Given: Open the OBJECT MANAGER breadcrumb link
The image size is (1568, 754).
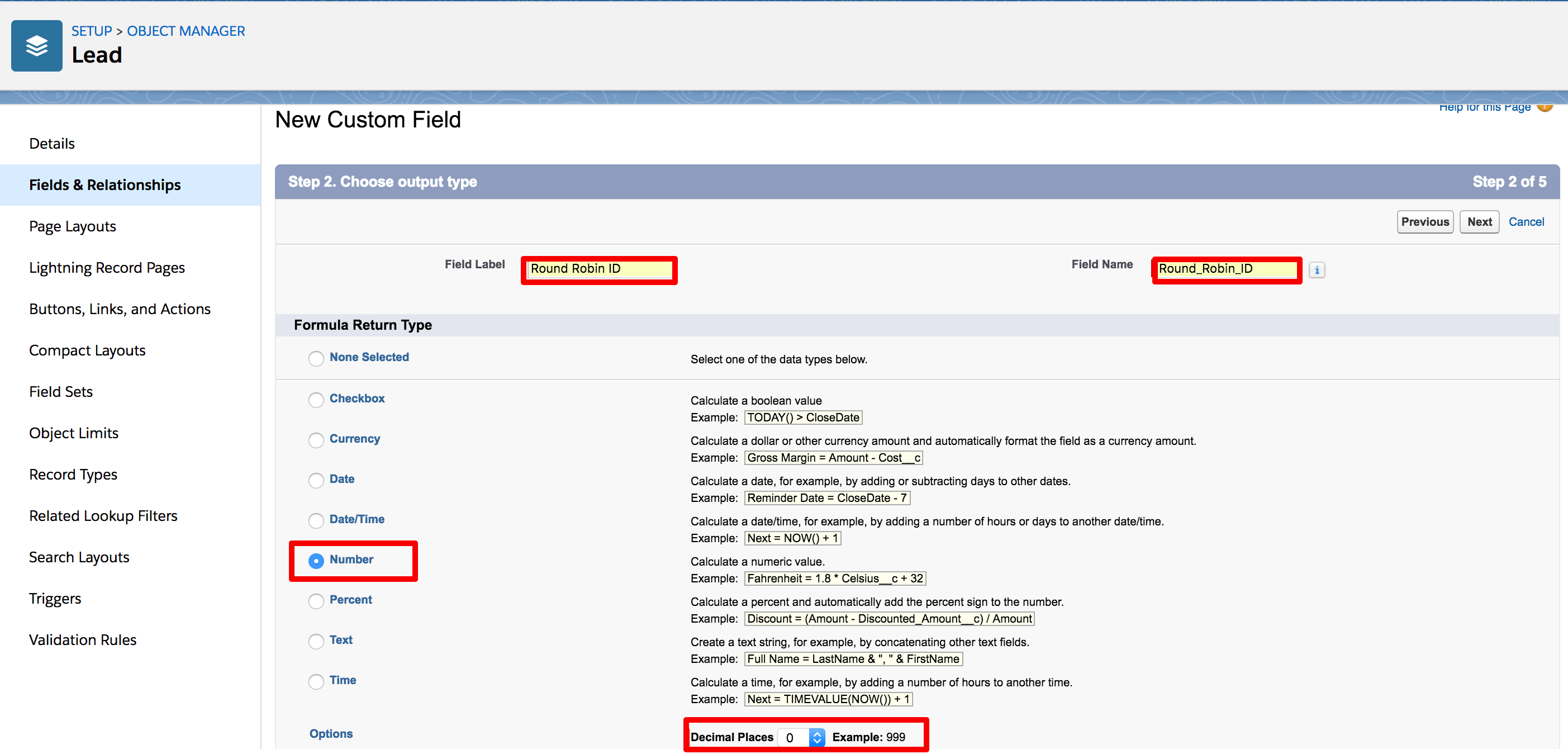Looking at the screenshot, I should point(186,31).
